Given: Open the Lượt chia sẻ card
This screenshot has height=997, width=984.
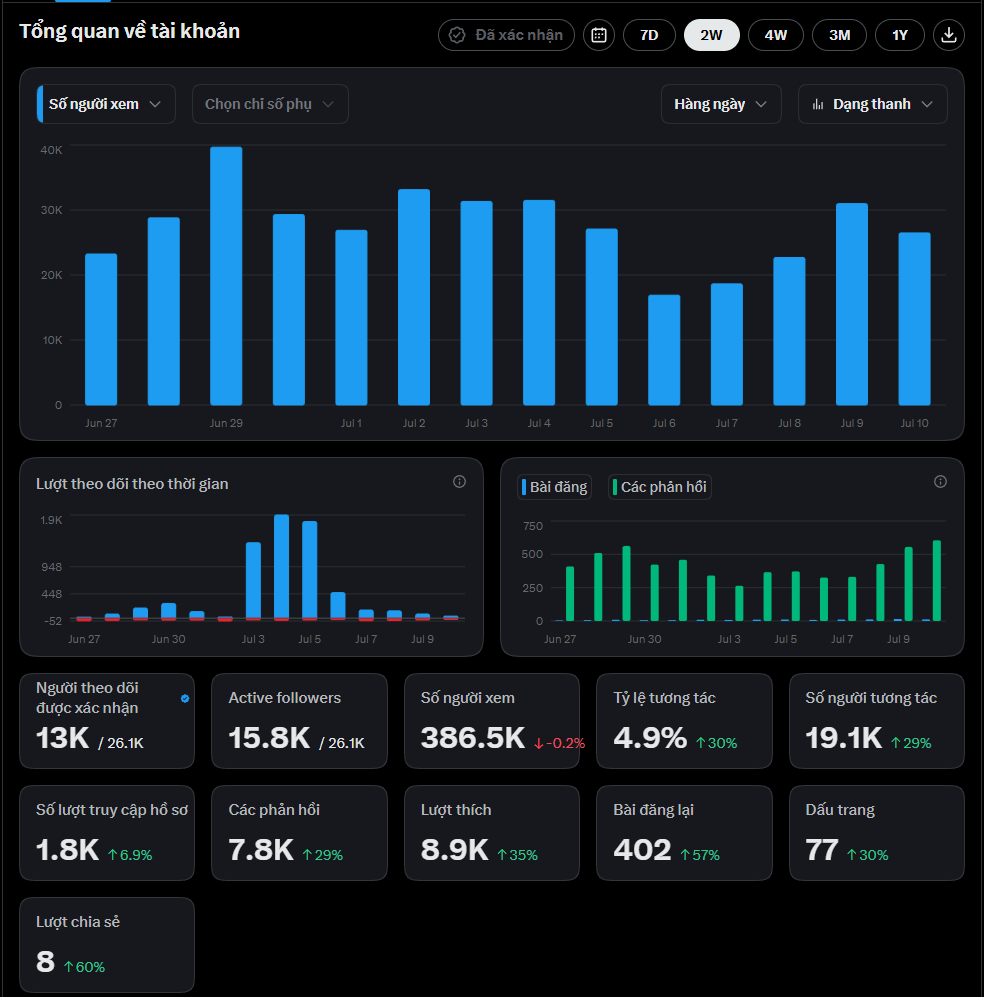Looking at the screenshot, I should pos(107,945).
